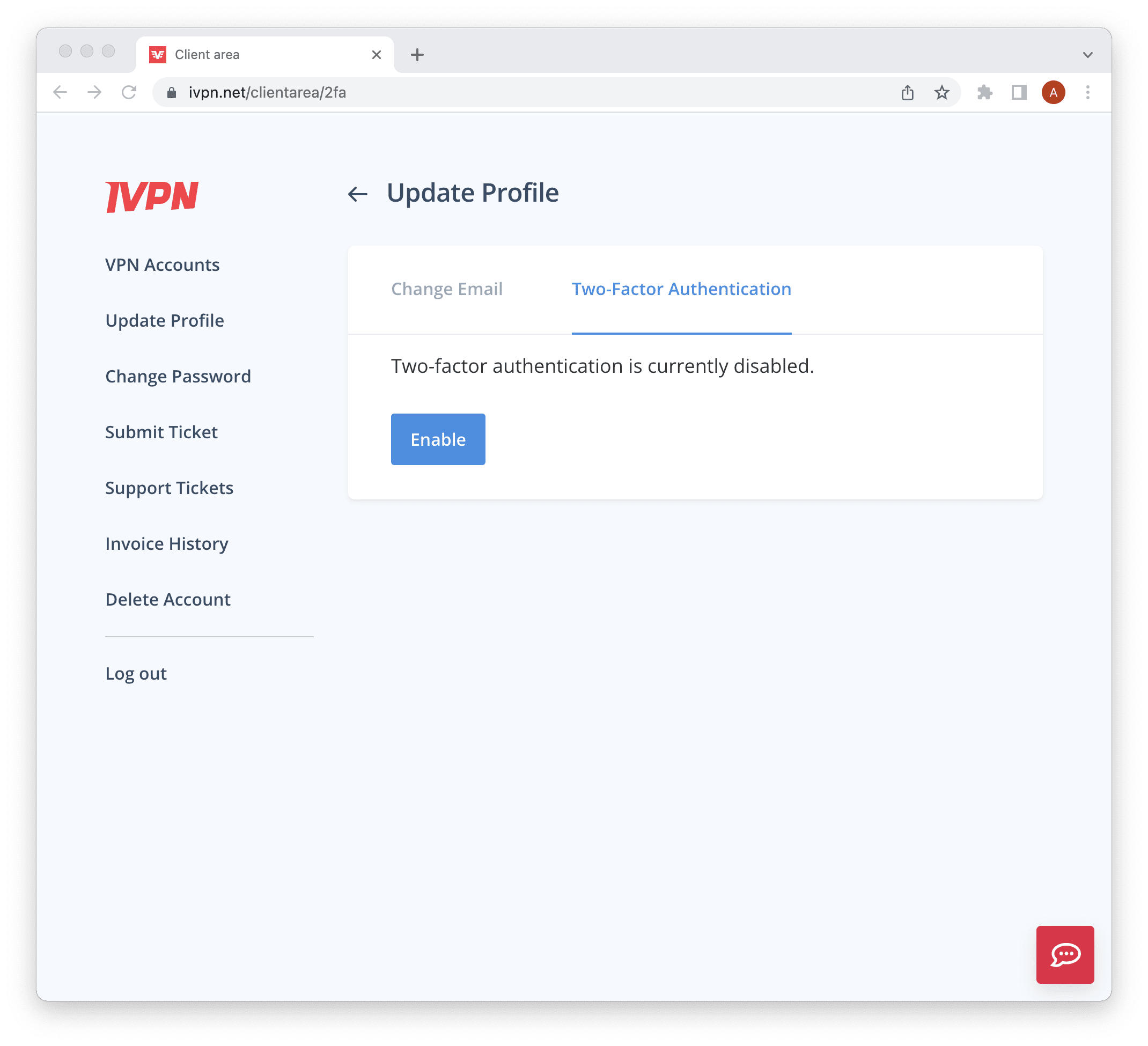Open the VPN Accounts section
Viewport: 1148px width, 1046px height.
(x=162, y=264)
